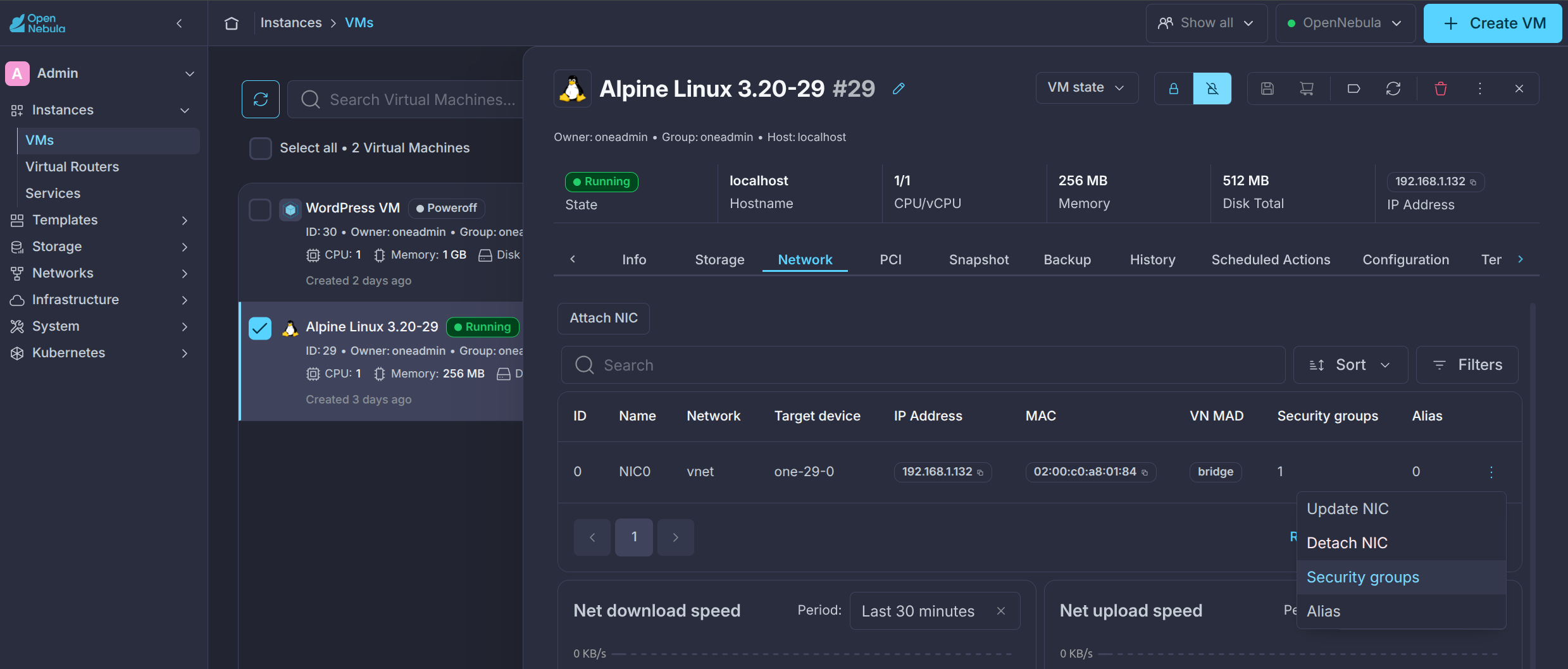
Task: Open the Configuration tab
Action: click(1406, 260)
